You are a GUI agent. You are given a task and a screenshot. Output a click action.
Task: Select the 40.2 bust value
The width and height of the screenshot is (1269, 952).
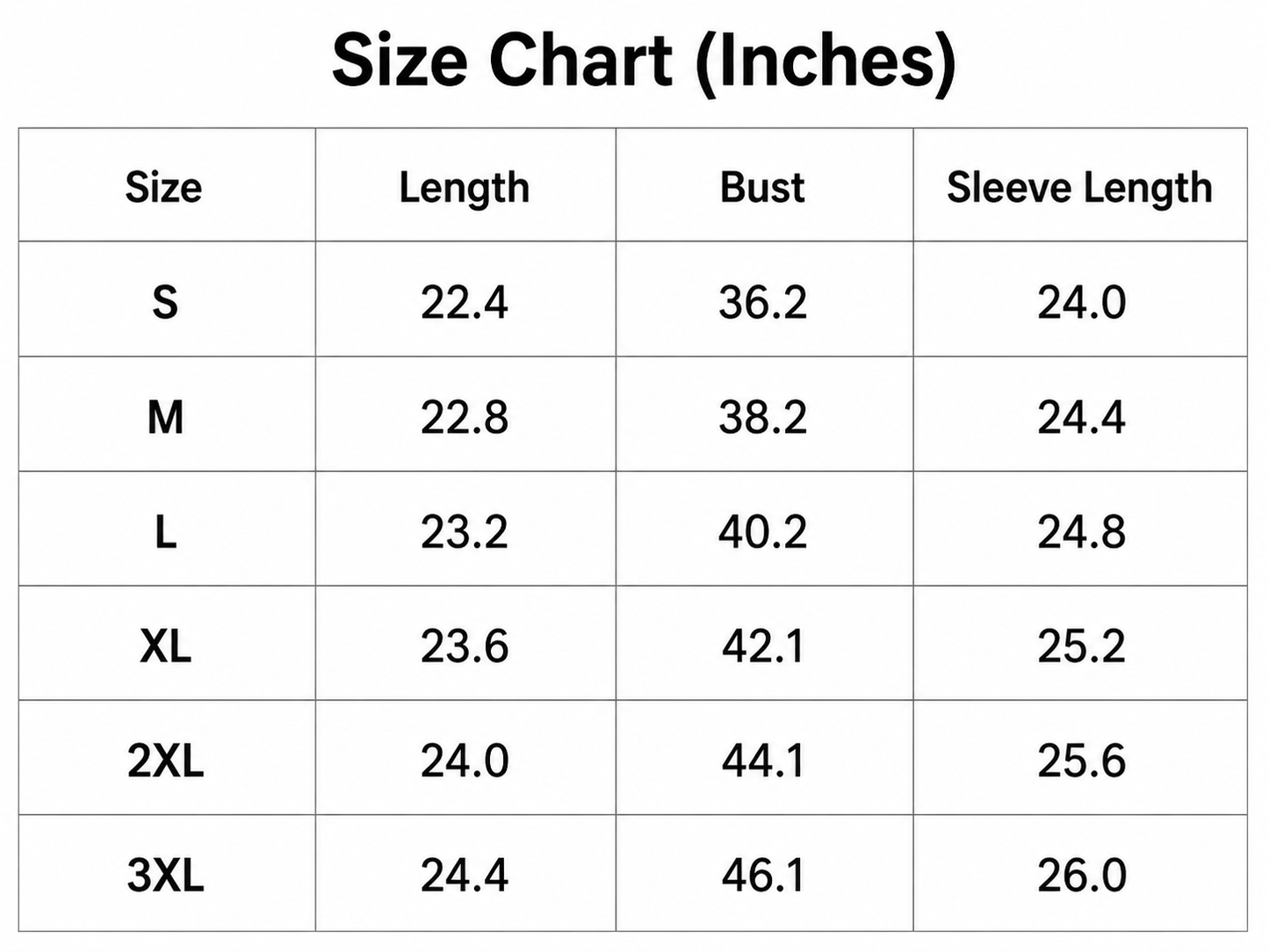pos(762,531)
